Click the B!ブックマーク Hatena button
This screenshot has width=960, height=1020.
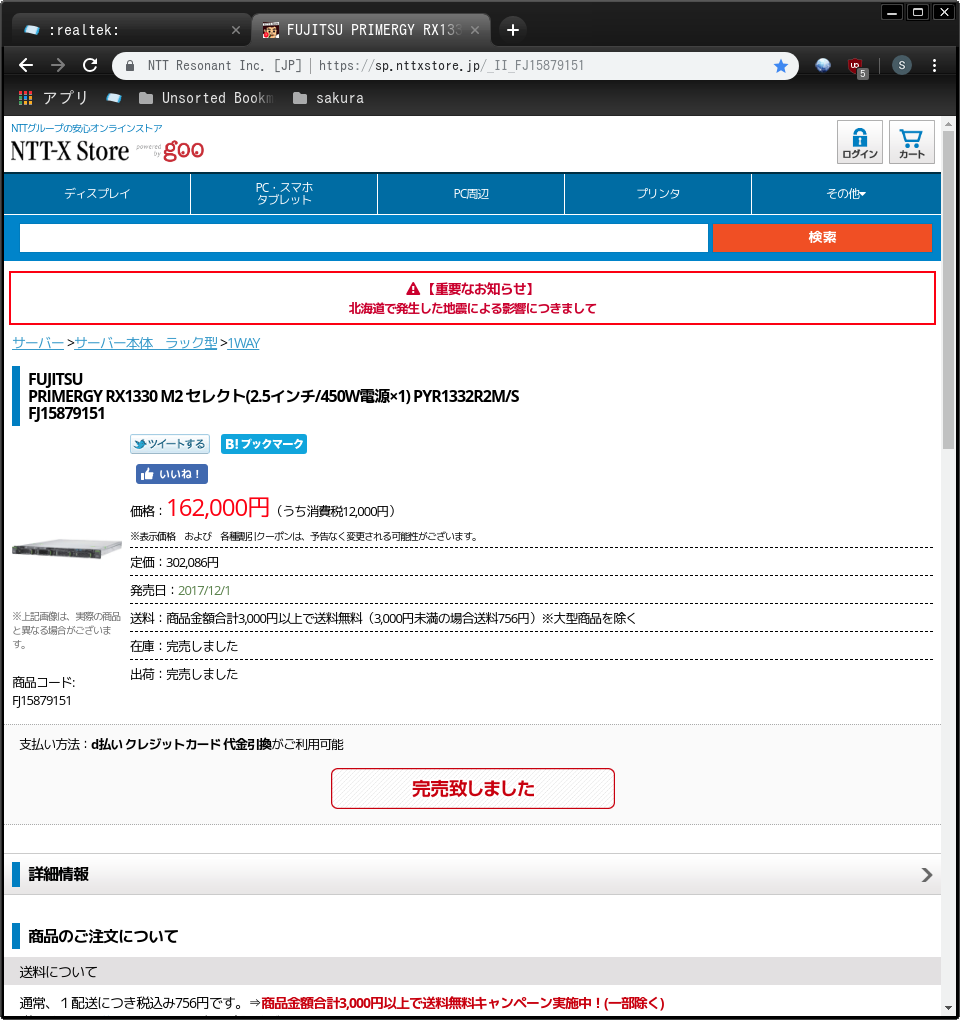pyautogui.click(x=263, y=444)
